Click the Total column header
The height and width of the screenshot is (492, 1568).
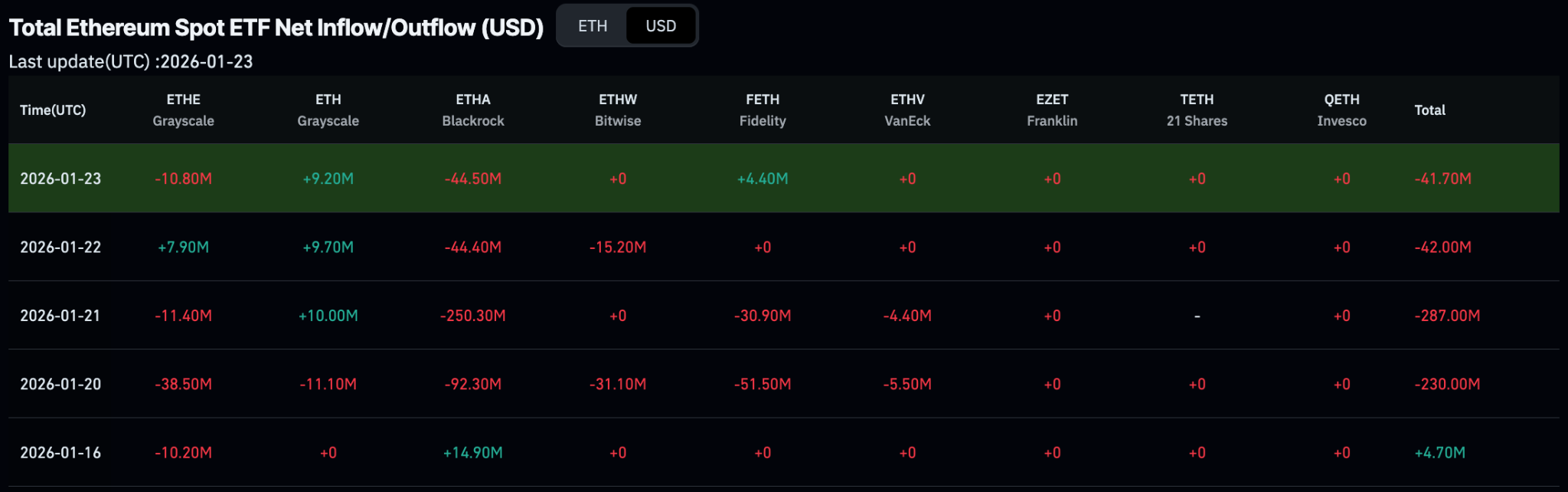pyautogui.click(x=1429, y=110)
